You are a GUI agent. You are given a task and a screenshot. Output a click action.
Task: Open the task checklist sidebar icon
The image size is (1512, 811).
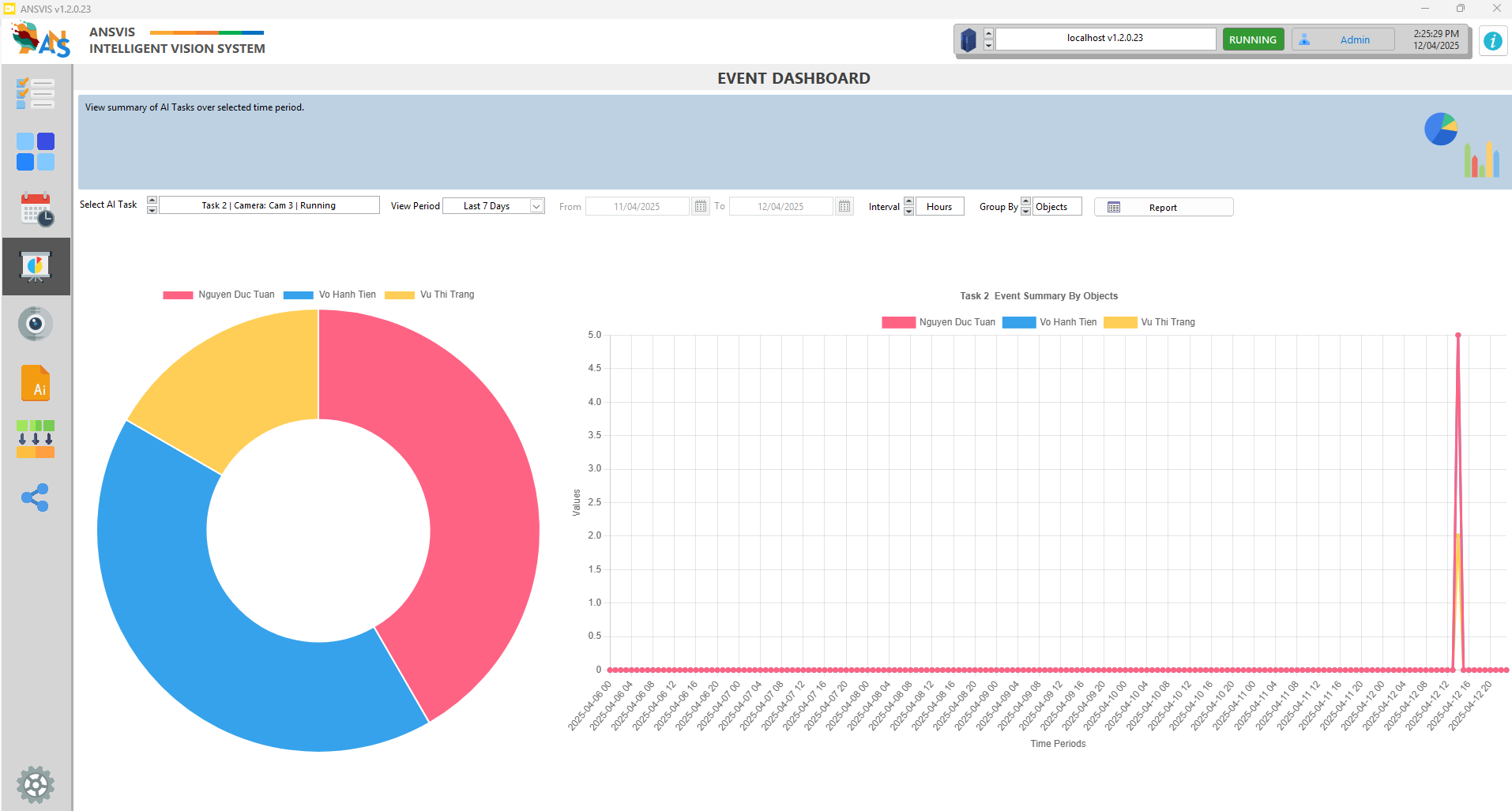point(36,94)
